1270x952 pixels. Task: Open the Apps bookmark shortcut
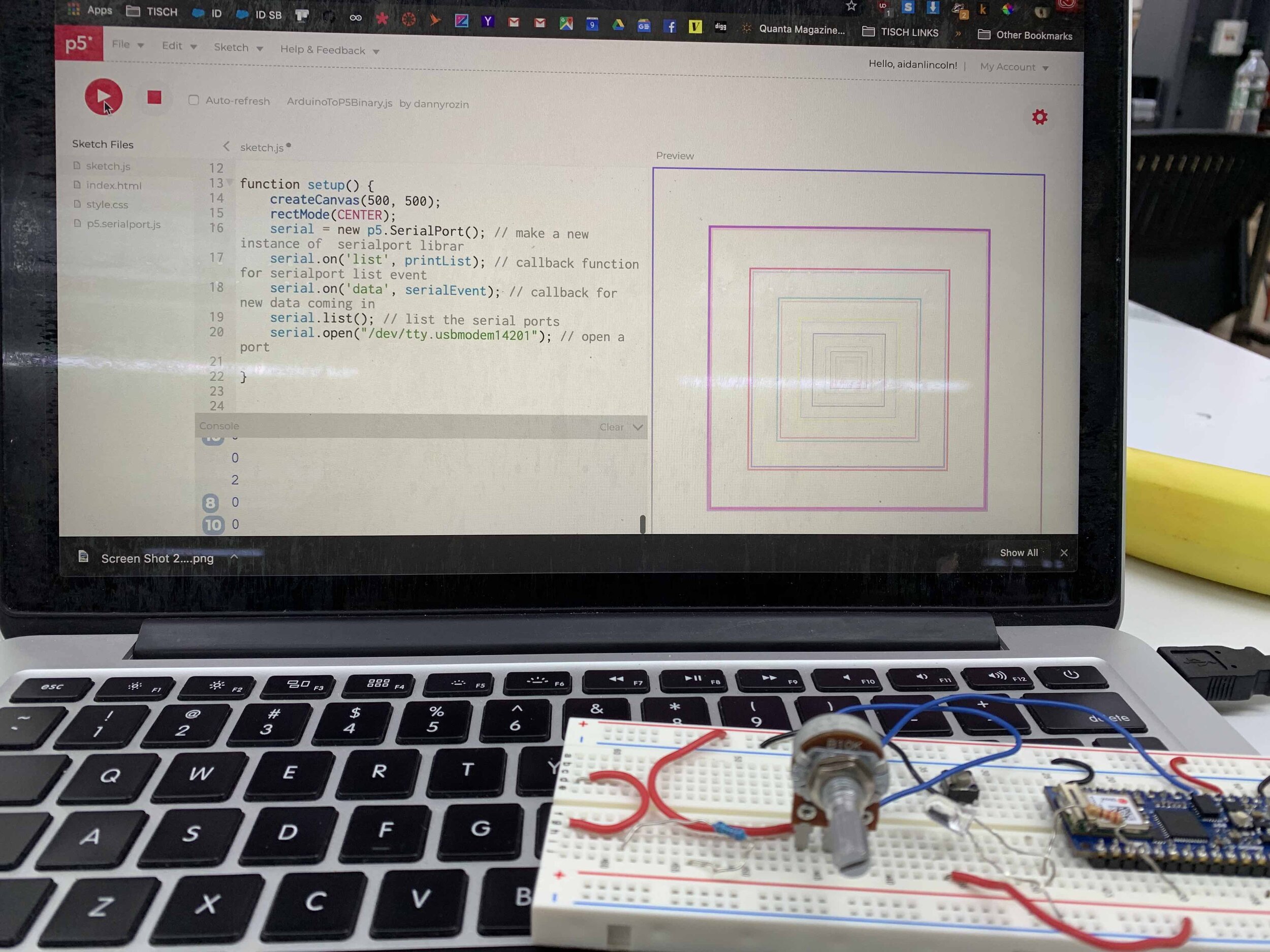[90, 10]
